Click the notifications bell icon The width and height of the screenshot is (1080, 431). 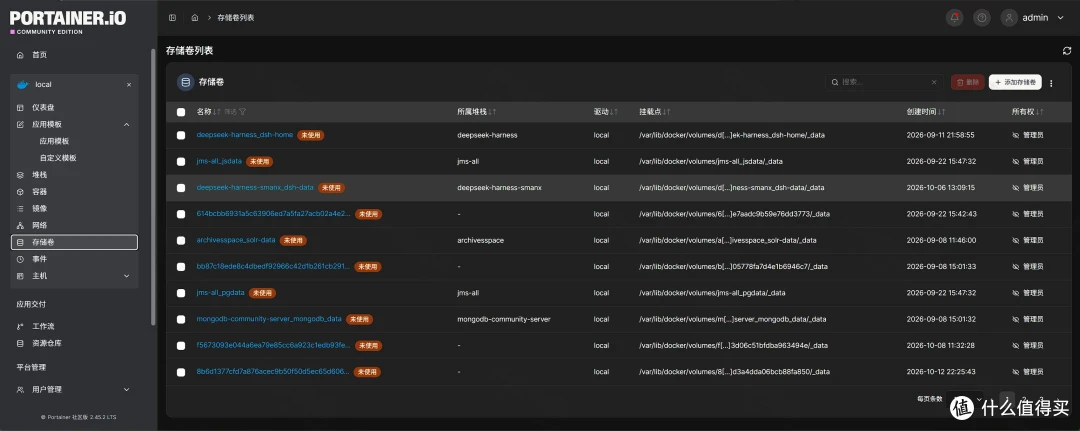point(954,18)
